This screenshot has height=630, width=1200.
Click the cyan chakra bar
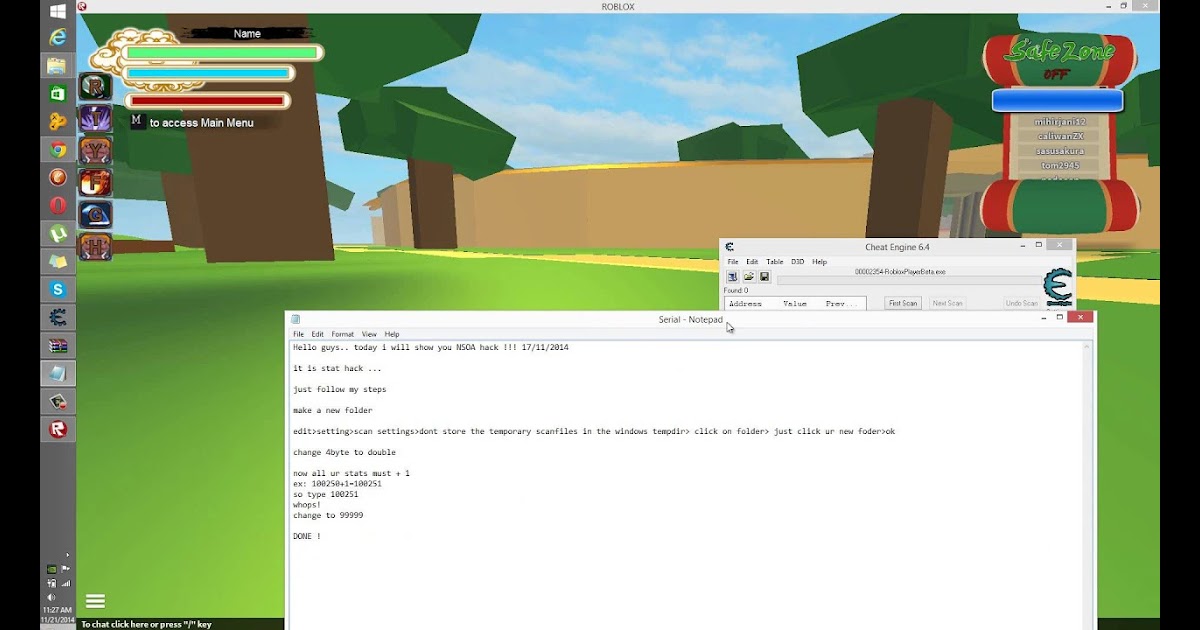[x=208, y=74]
